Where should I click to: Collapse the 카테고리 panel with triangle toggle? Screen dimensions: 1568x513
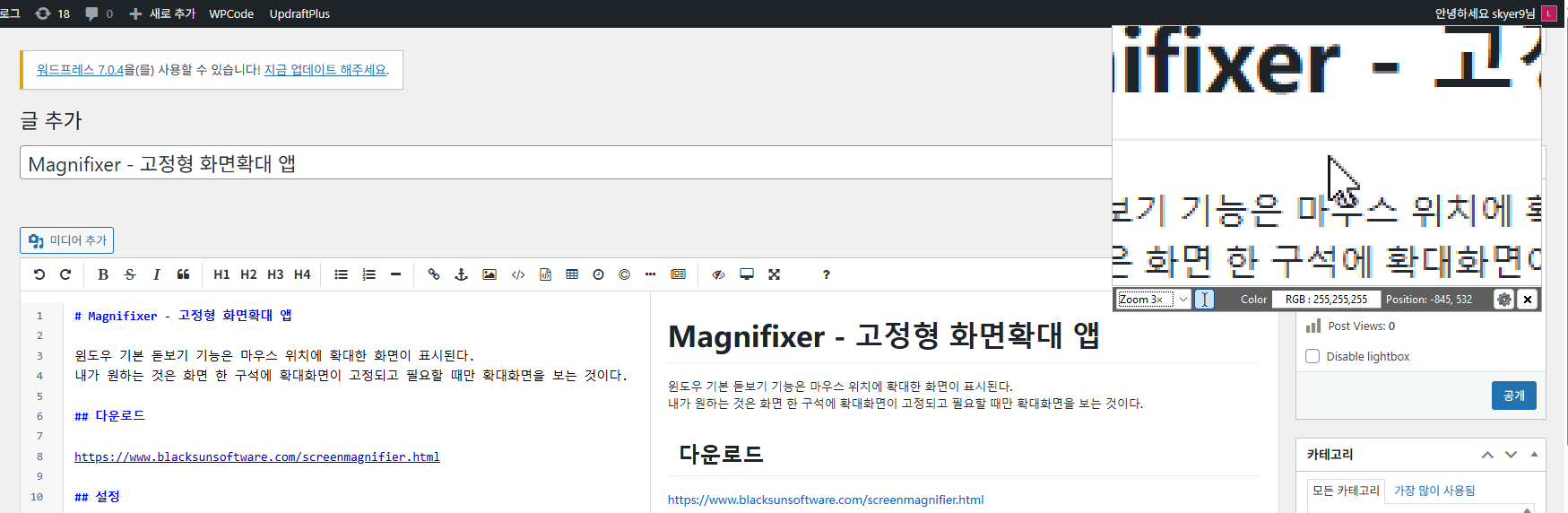click(1534, 455)
